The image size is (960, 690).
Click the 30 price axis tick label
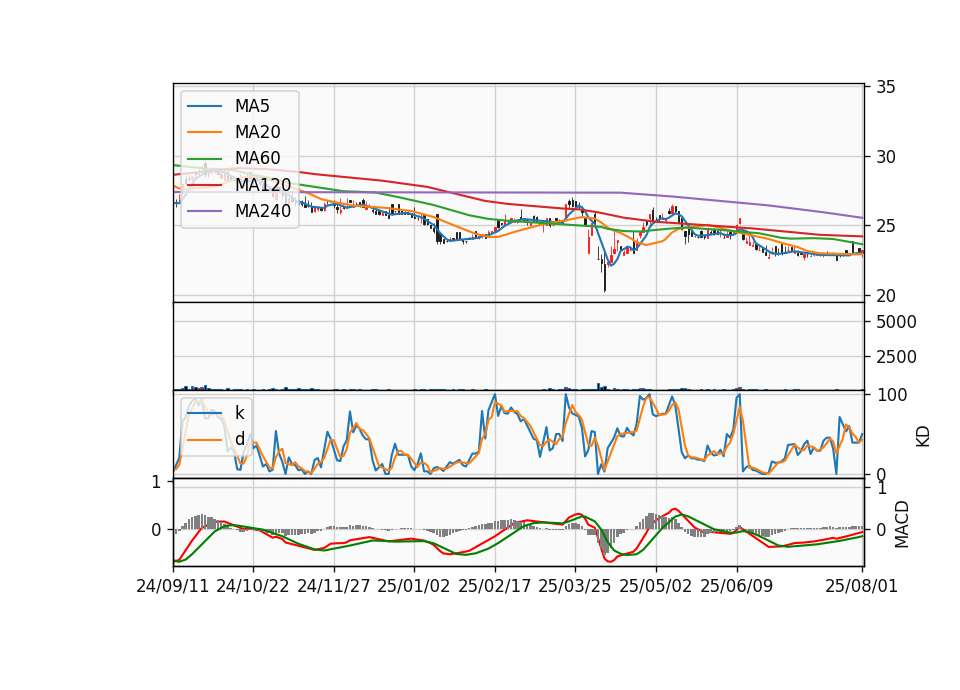[886, 157]
